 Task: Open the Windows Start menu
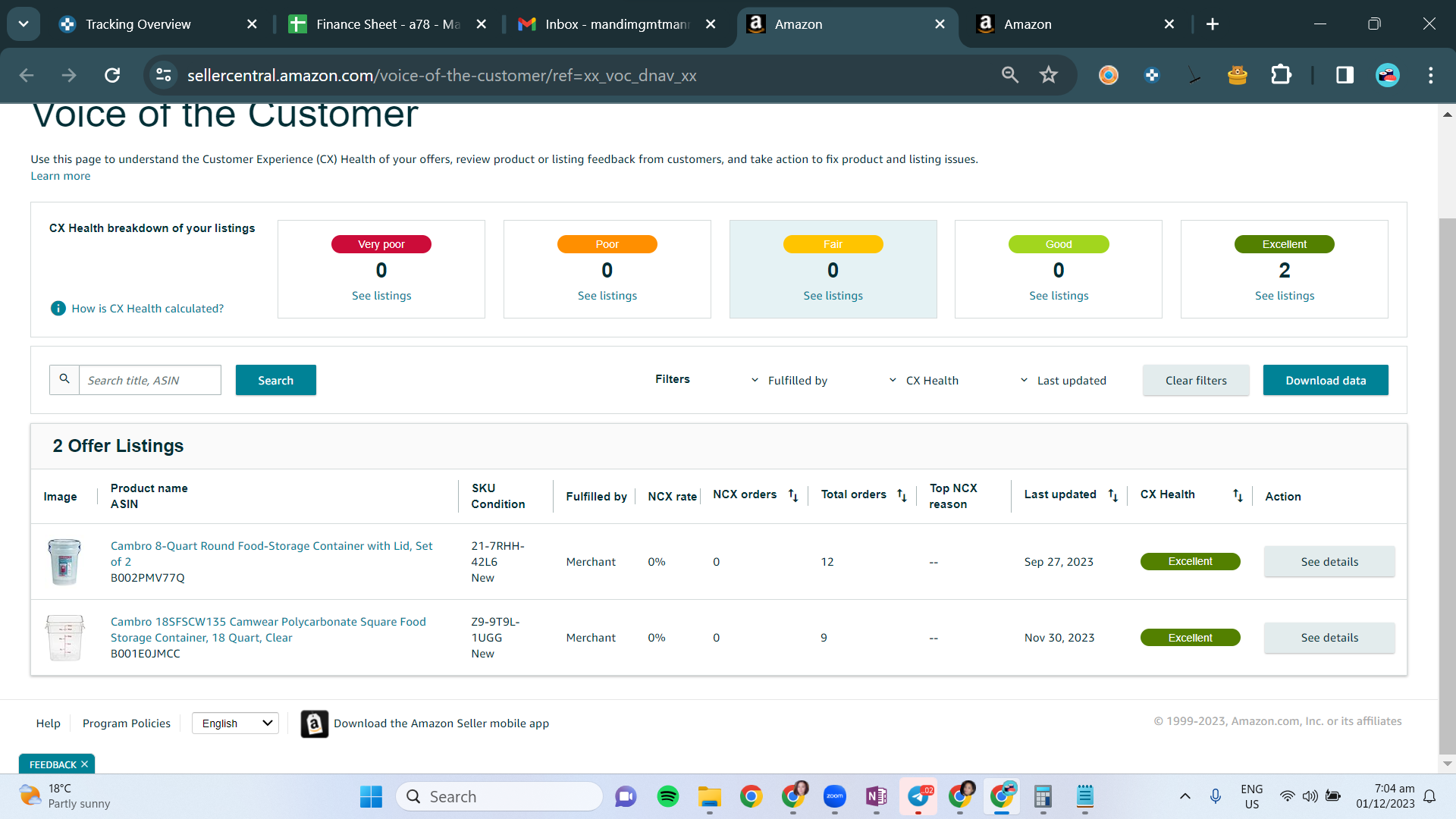[x=371, y=796]
